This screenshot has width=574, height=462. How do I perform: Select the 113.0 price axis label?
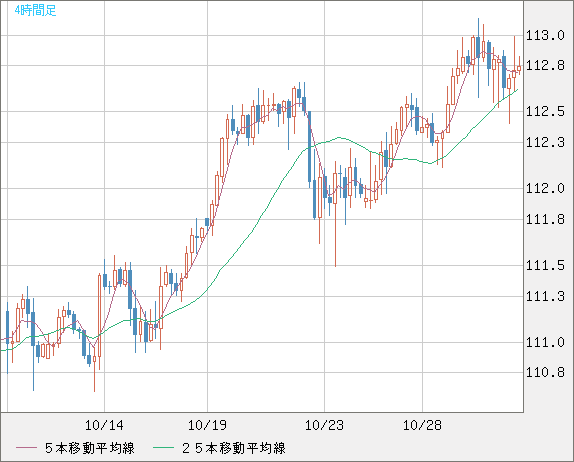point(545,36)
